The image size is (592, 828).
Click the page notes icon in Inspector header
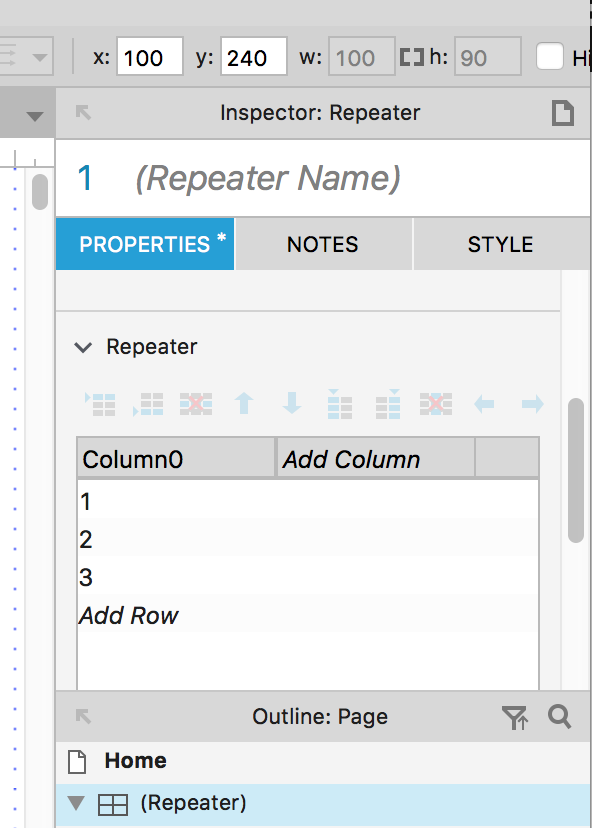564,112
